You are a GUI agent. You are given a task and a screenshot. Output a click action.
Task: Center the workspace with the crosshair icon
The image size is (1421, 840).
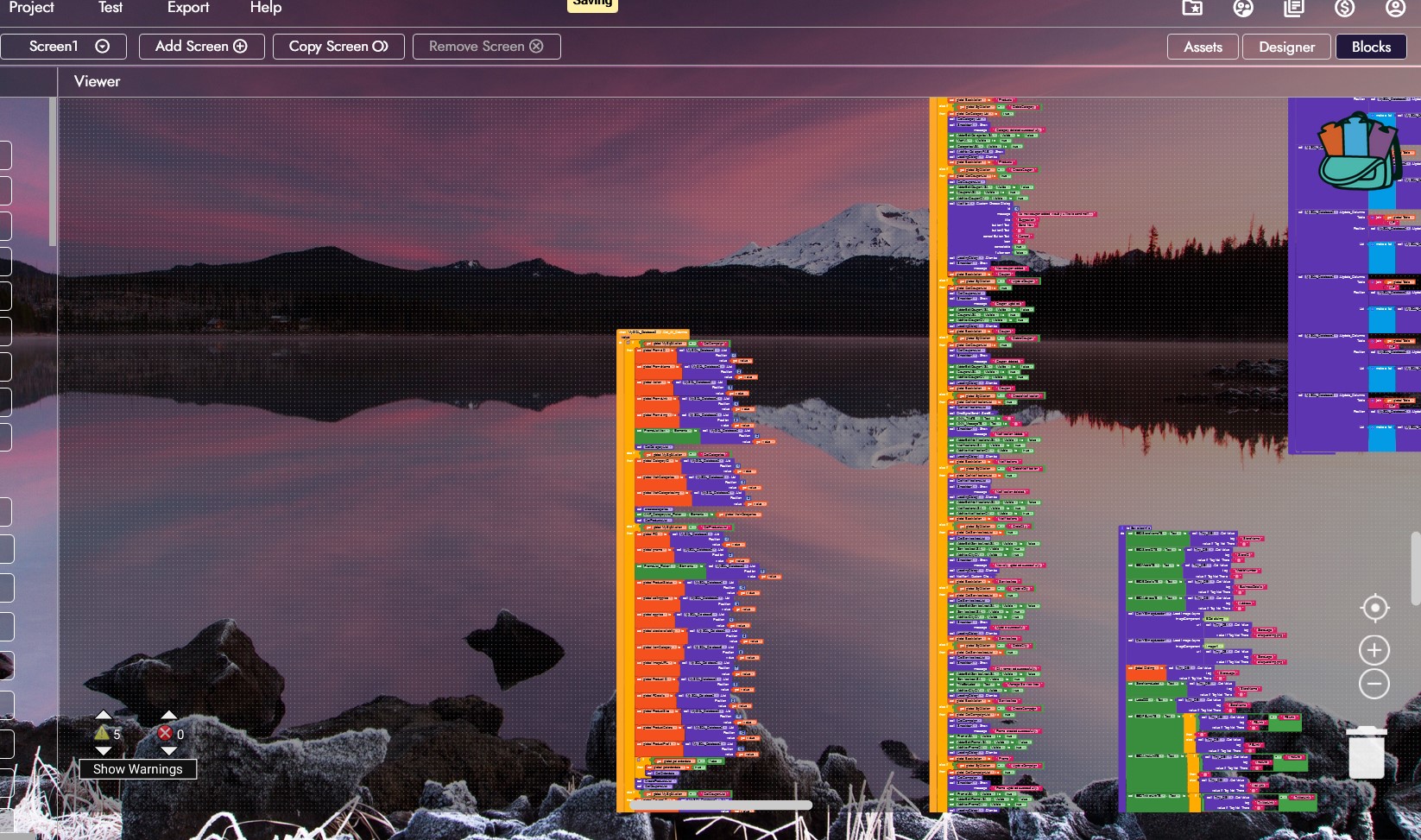pos(1374,608)
